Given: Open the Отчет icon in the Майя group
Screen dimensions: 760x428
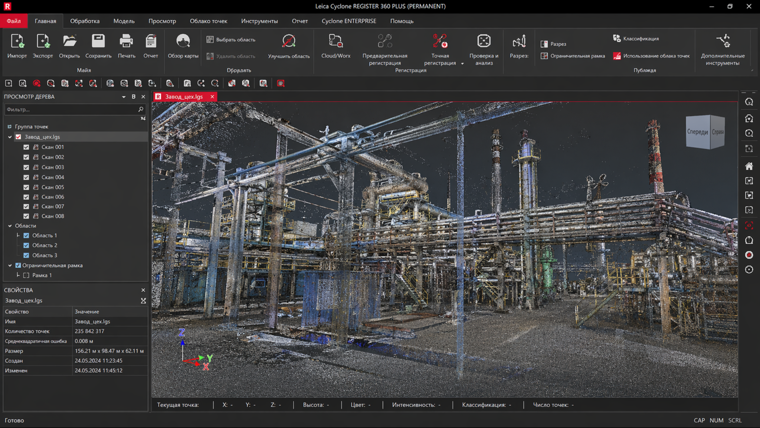Looking at the screenshot, I should (x=151, y=41).
